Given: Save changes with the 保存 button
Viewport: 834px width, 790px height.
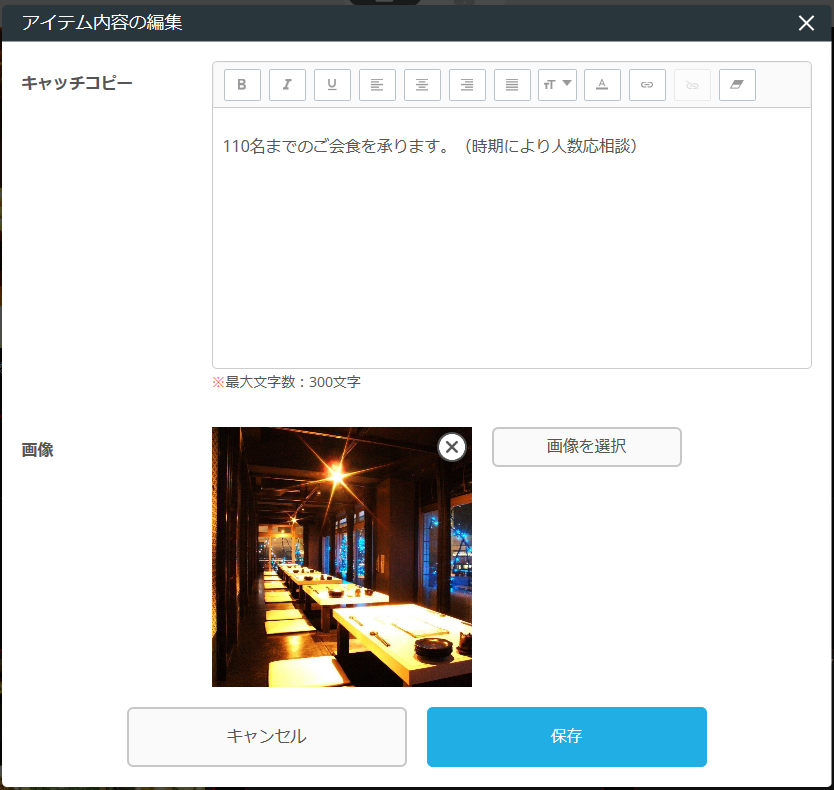Looking at the screenshot, I should click(x=566, y=737).
